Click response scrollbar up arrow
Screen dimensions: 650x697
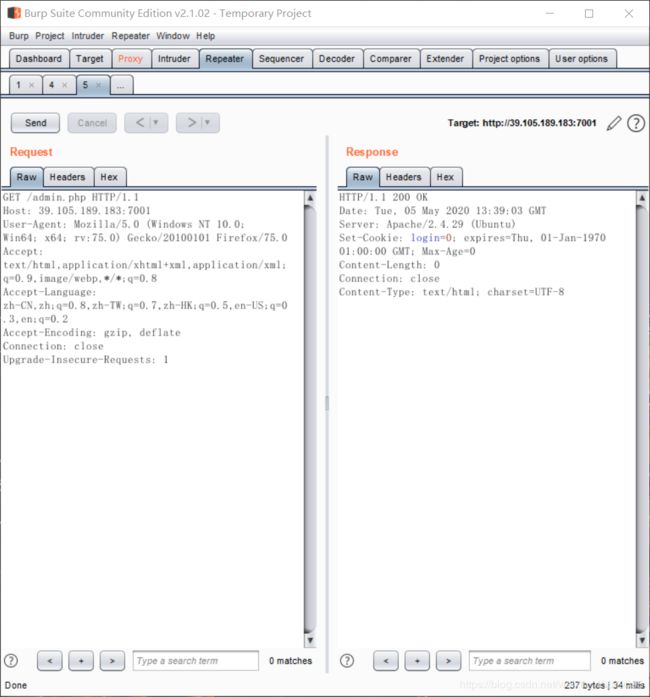pos(642,198)
